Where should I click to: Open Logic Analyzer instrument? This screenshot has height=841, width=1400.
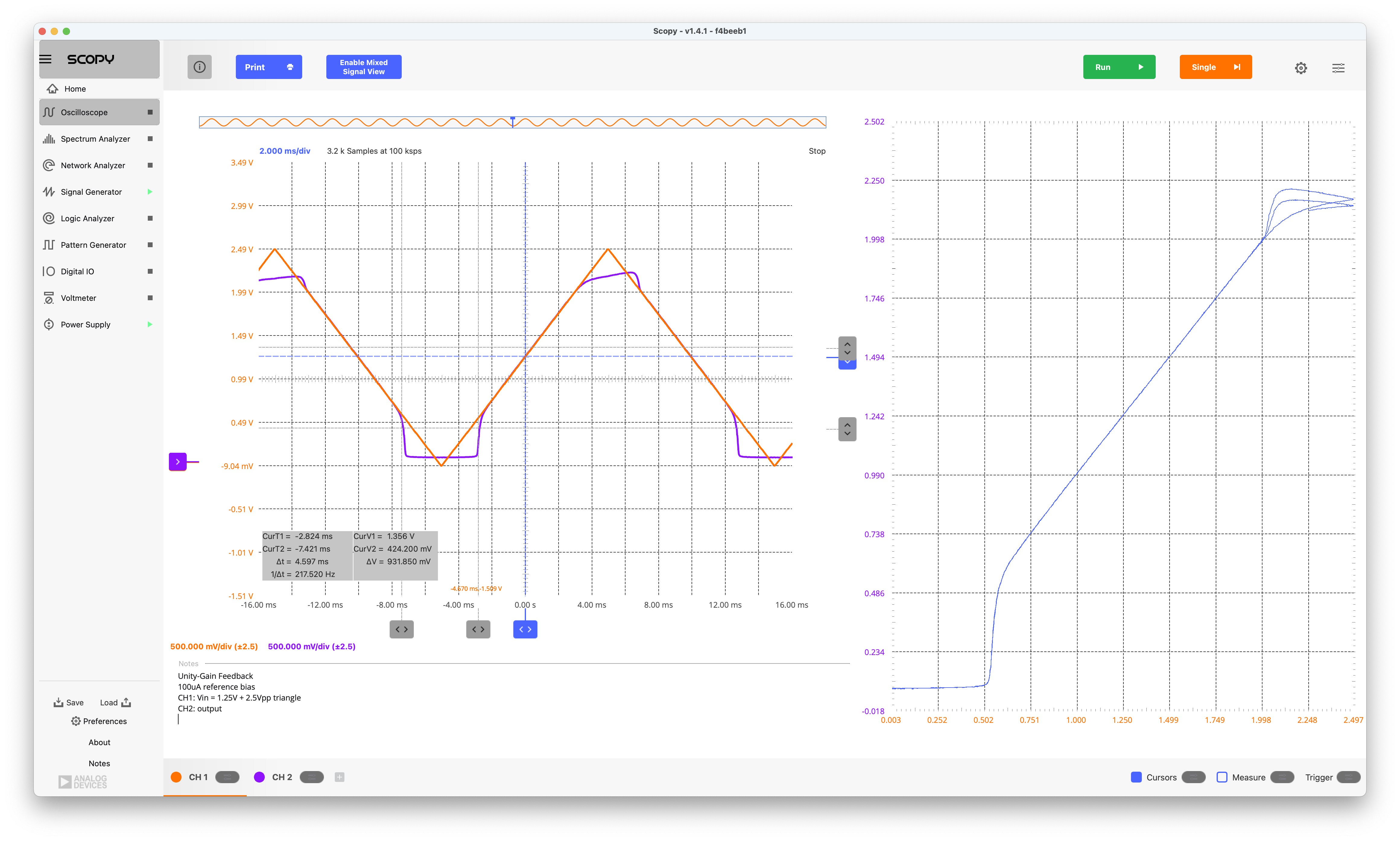[99, 218]
